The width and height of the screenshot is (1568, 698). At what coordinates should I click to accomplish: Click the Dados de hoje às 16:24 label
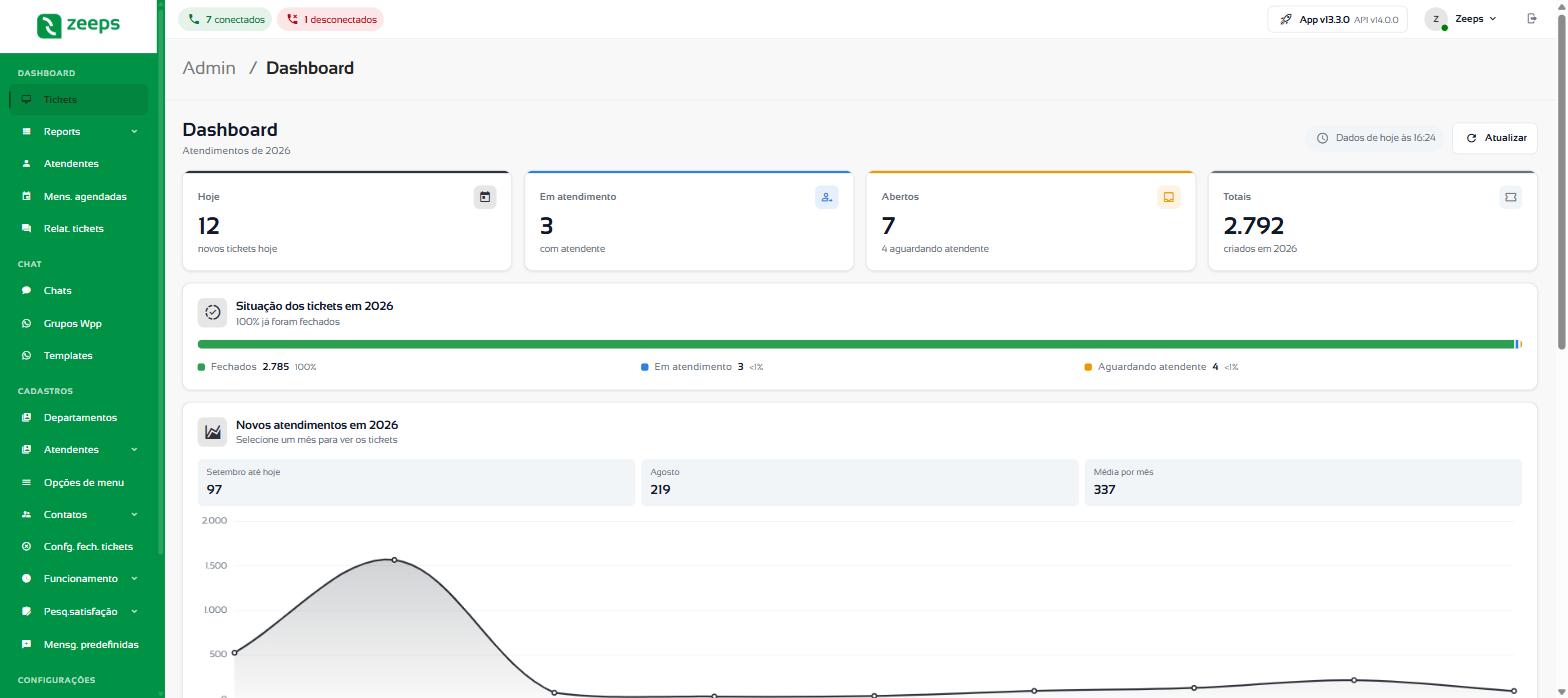(x=1376, y=138)
